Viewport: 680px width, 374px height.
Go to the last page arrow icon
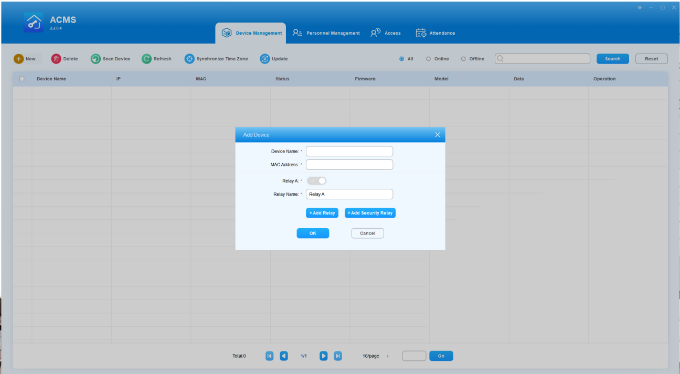(338, 356)
